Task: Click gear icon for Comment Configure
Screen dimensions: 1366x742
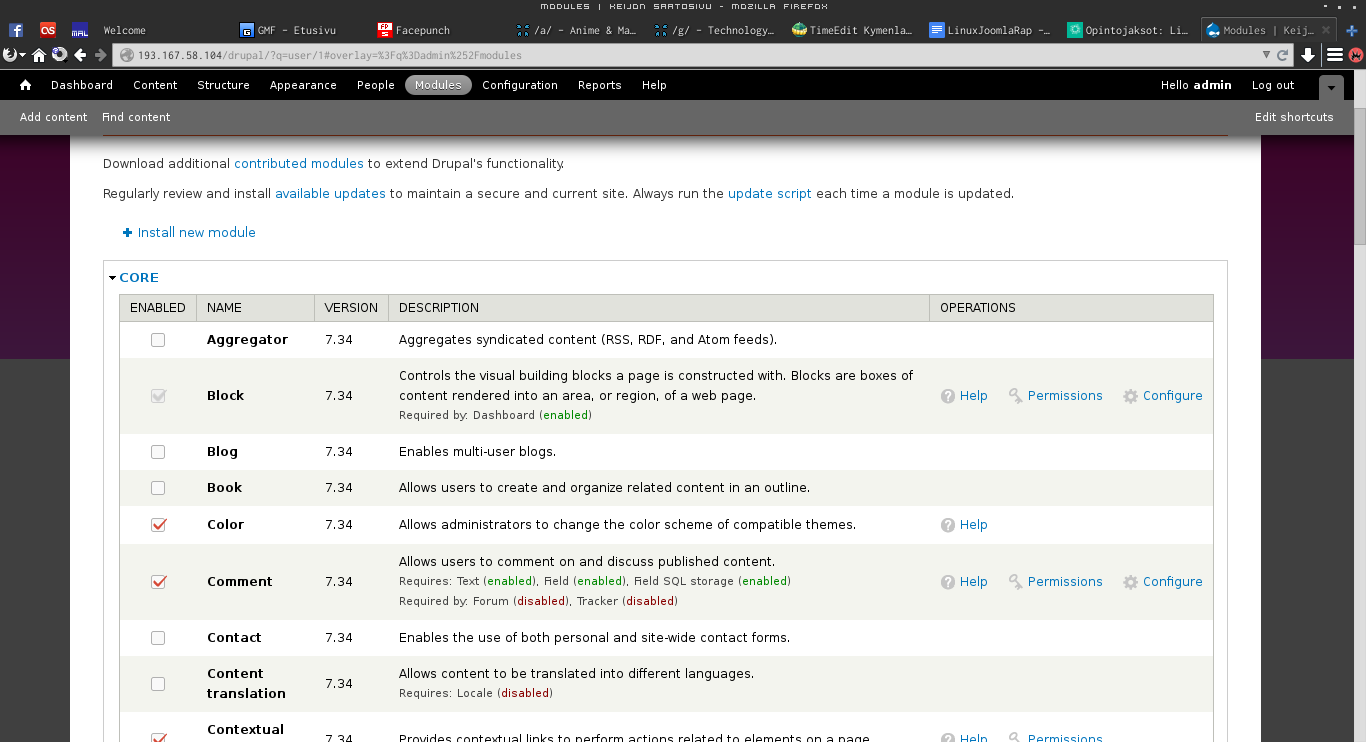Action: 1130,582
